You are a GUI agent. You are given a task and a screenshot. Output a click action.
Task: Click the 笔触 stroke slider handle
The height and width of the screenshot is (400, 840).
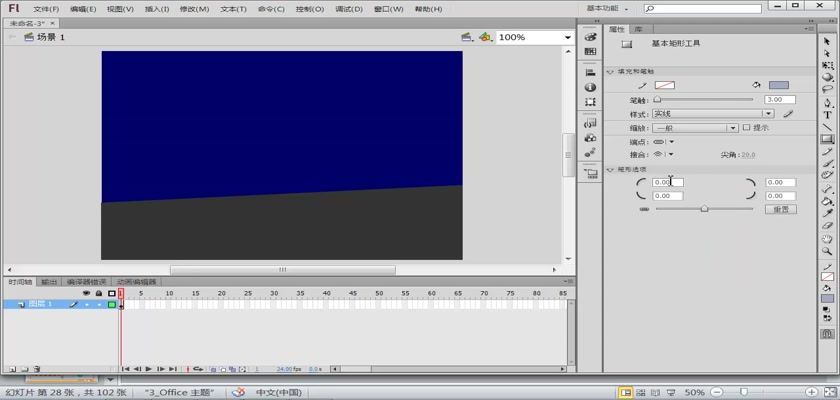coord(657,100)
